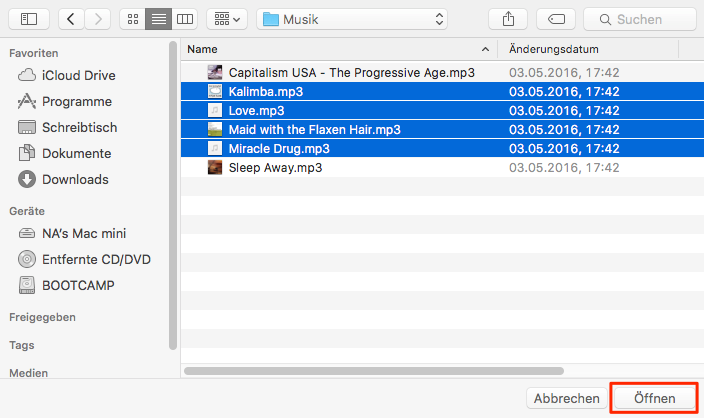Click the Downloads arrow icon

tap(27, 179)
